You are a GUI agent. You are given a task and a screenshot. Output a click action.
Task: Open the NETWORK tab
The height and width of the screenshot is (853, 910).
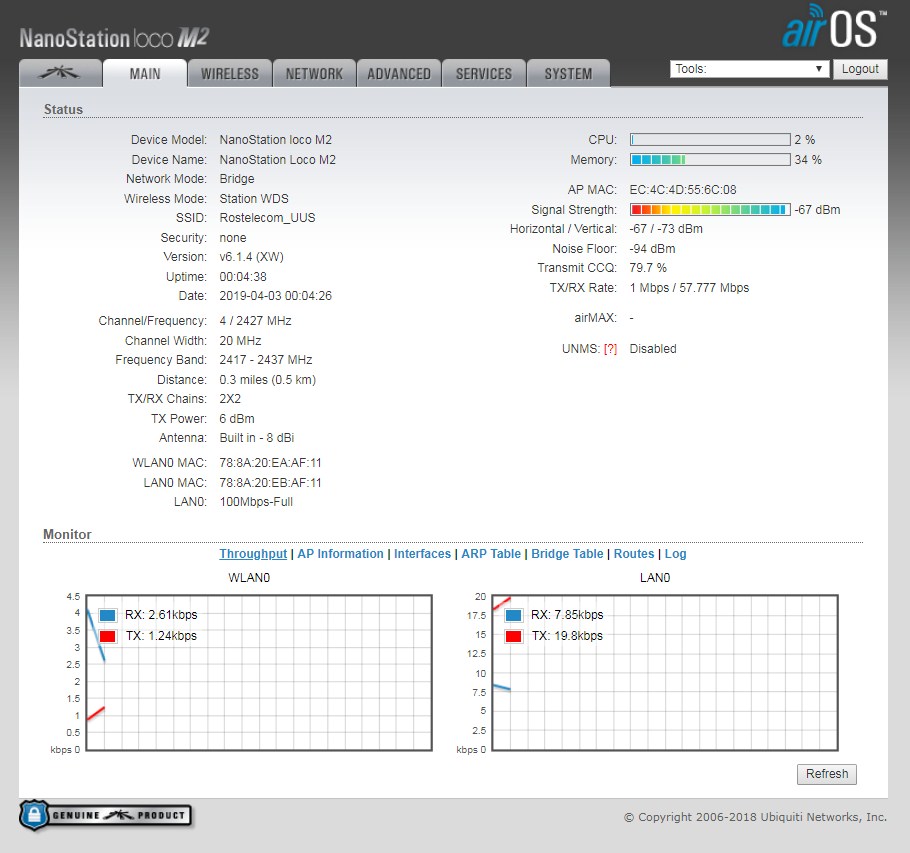coord(315,73)
